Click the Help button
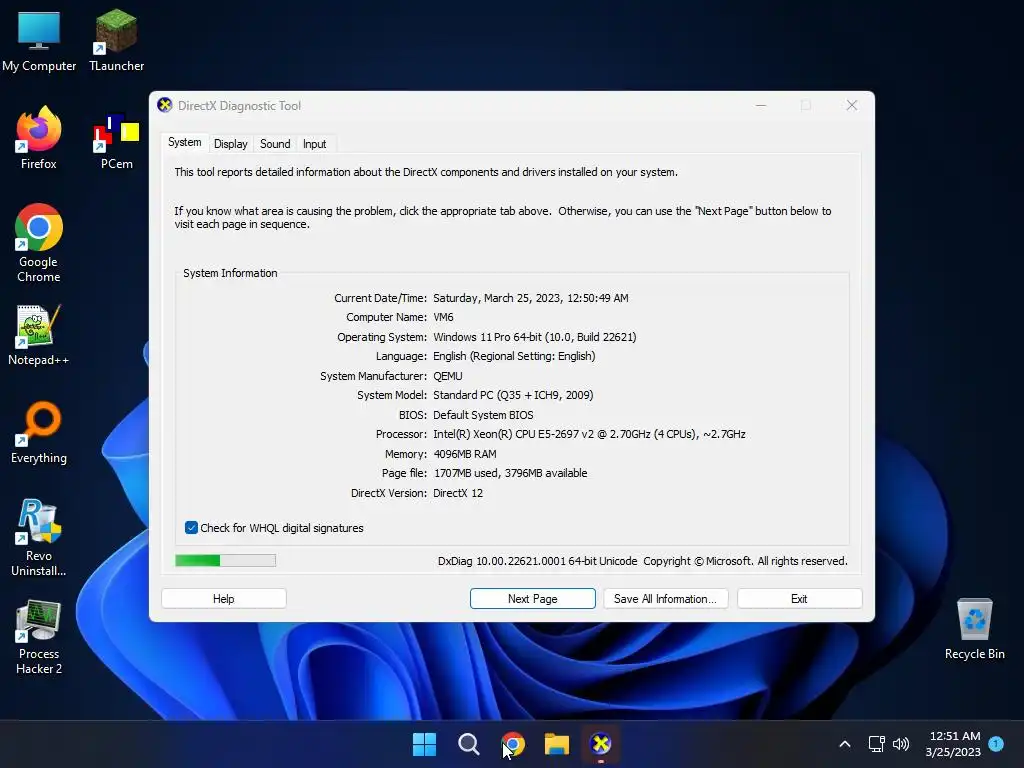 [x=223, y=599]
